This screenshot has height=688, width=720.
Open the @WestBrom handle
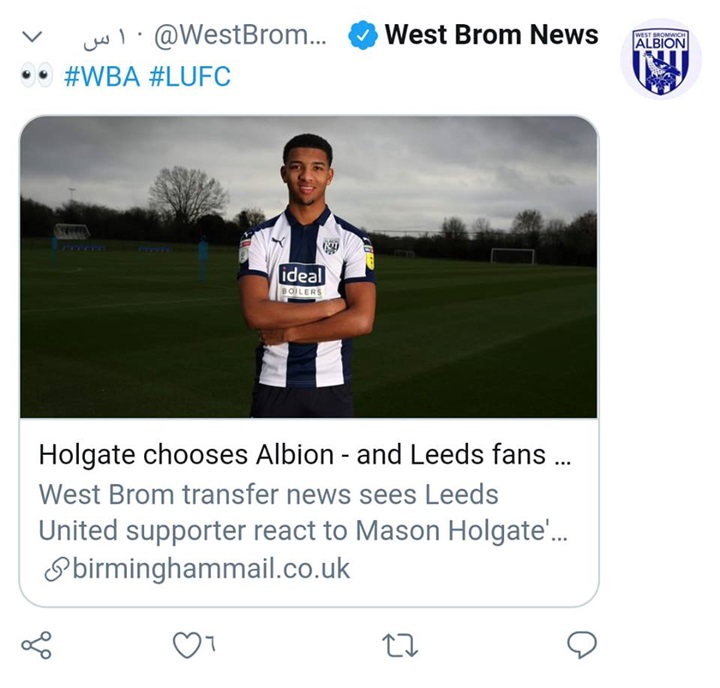point(239,37)
